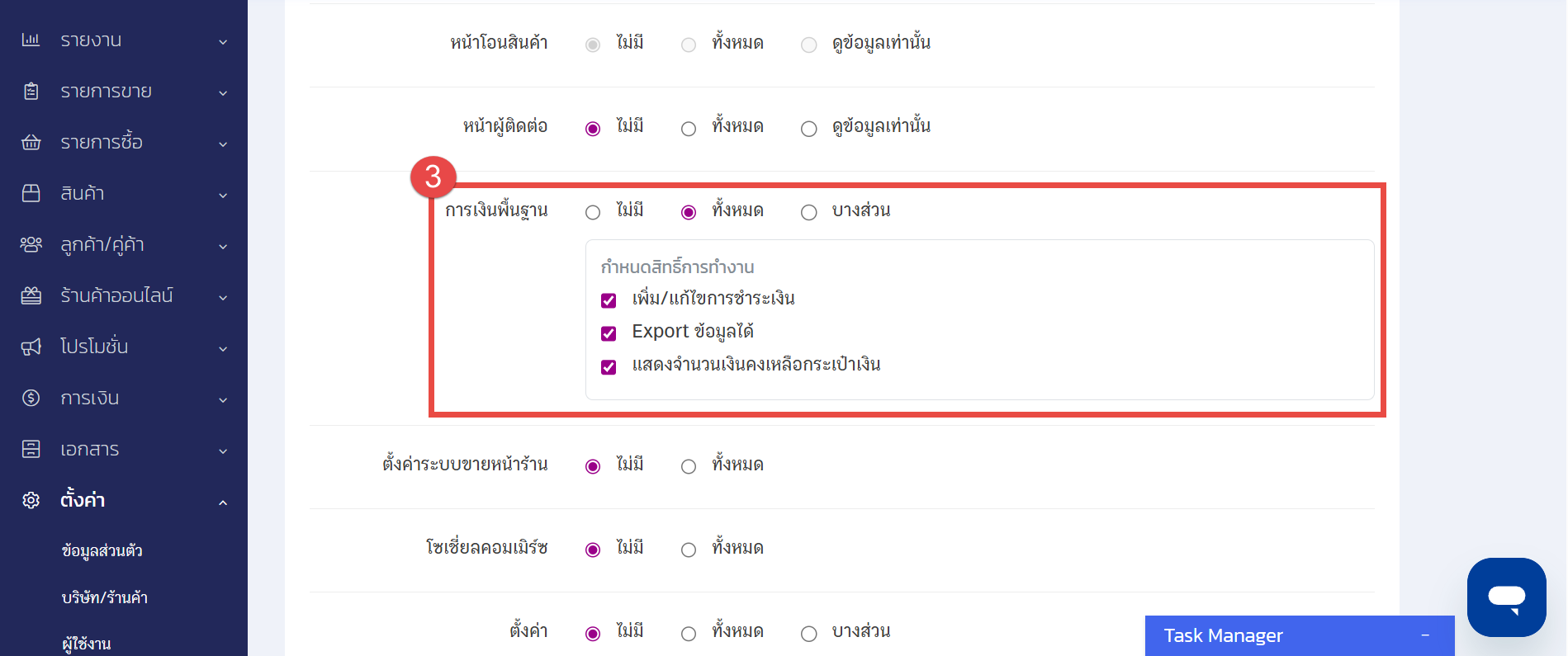This screenshot has height=656, width=1568.
Task: Select ทั้งหมด radio for โซเชี่ยลคอมเมิร์ซ
Action: 689,550
